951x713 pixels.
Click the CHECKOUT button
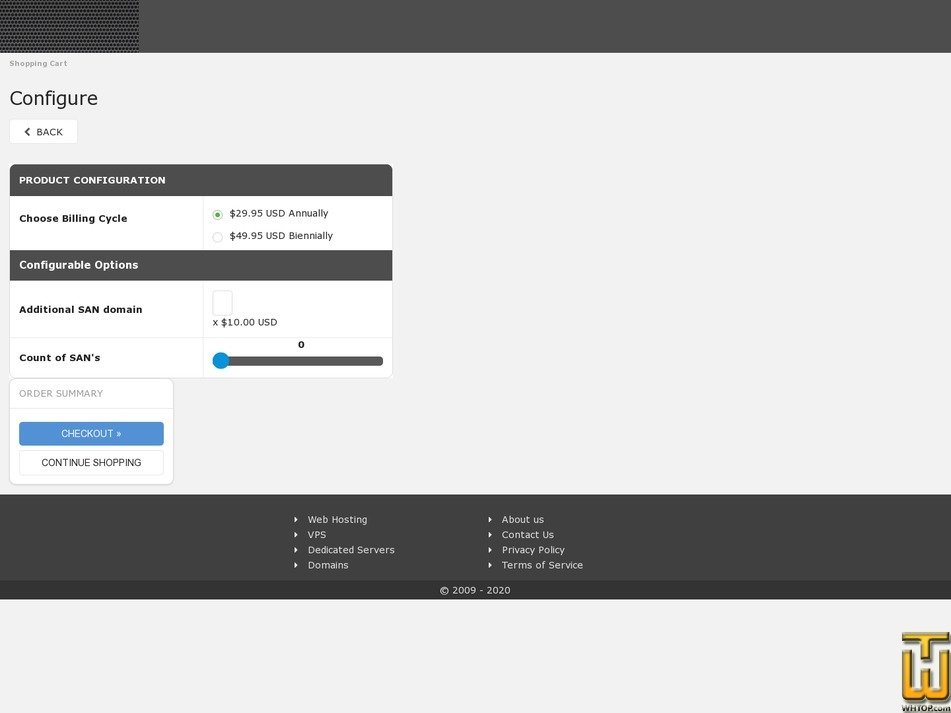91,433
